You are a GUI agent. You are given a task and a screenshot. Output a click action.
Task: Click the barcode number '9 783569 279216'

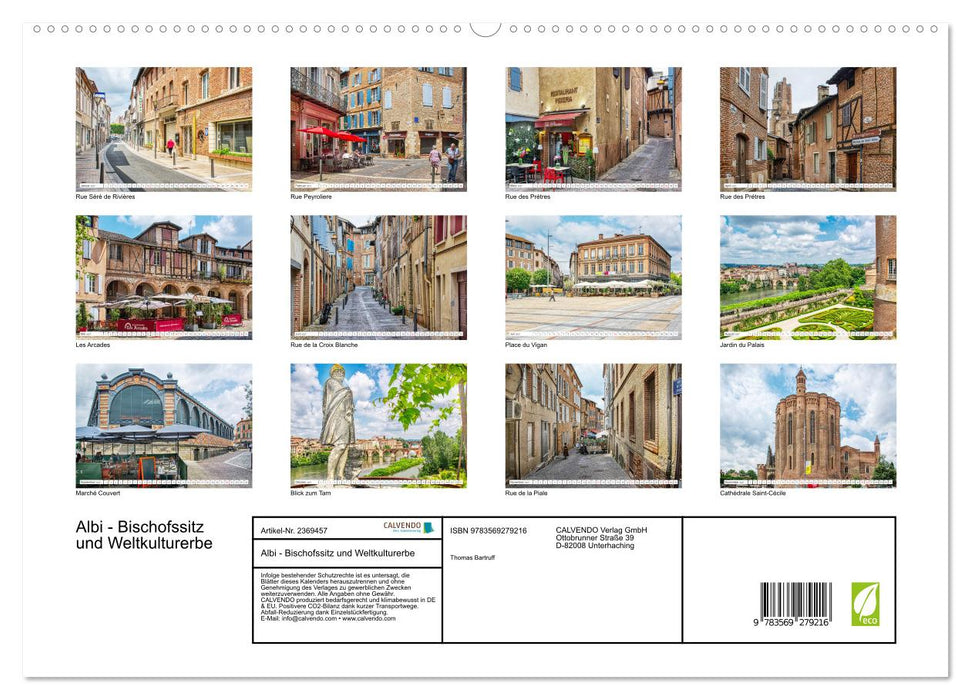pyautogui.click(x=791, y=623)
